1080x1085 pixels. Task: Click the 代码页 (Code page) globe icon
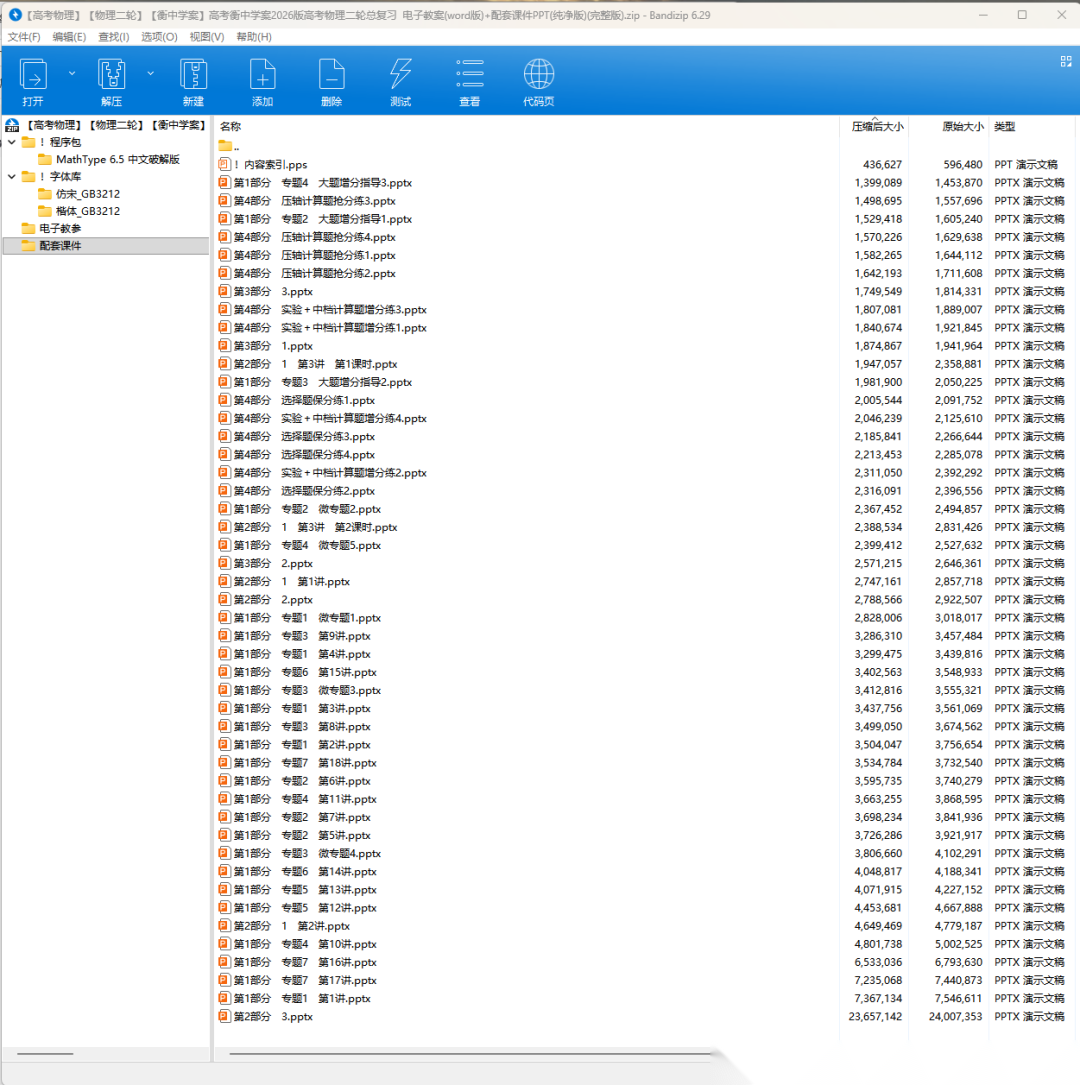[x=538, y=76]
